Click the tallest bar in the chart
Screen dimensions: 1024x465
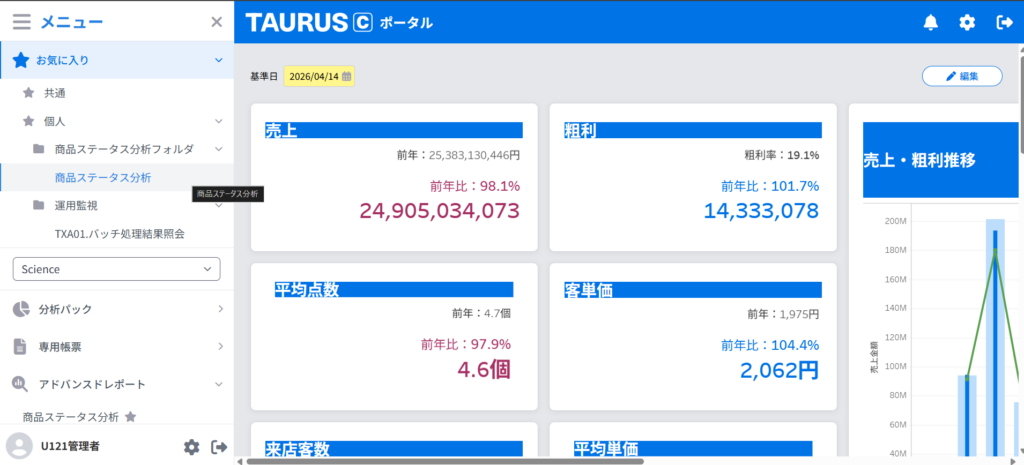[x=995, y=337]
